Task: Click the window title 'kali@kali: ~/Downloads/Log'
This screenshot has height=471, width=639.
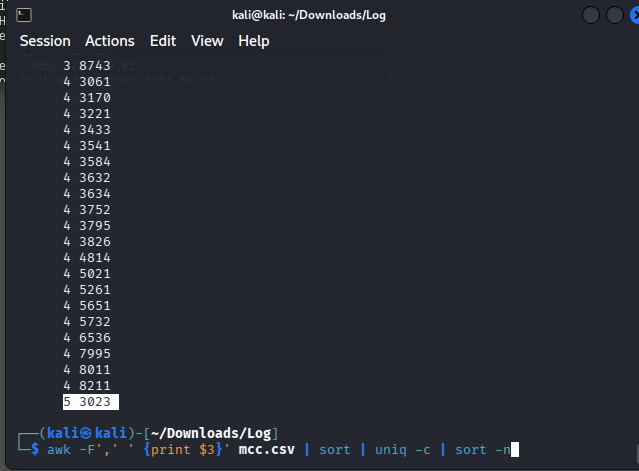Action: point(309,15)
